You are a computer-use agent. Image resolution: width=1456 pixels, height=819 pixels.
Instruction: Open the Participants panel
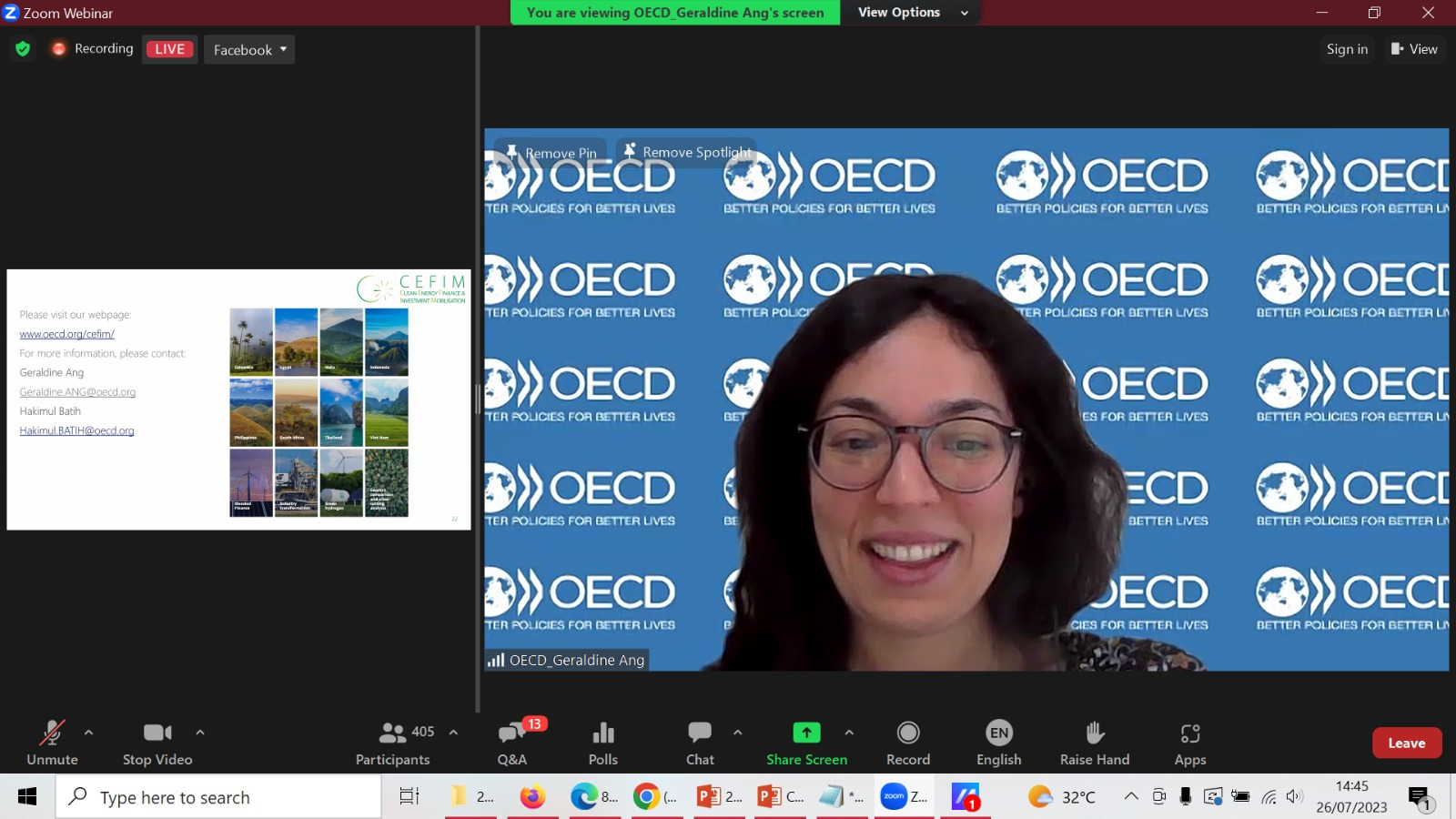(x=392, y=742)
